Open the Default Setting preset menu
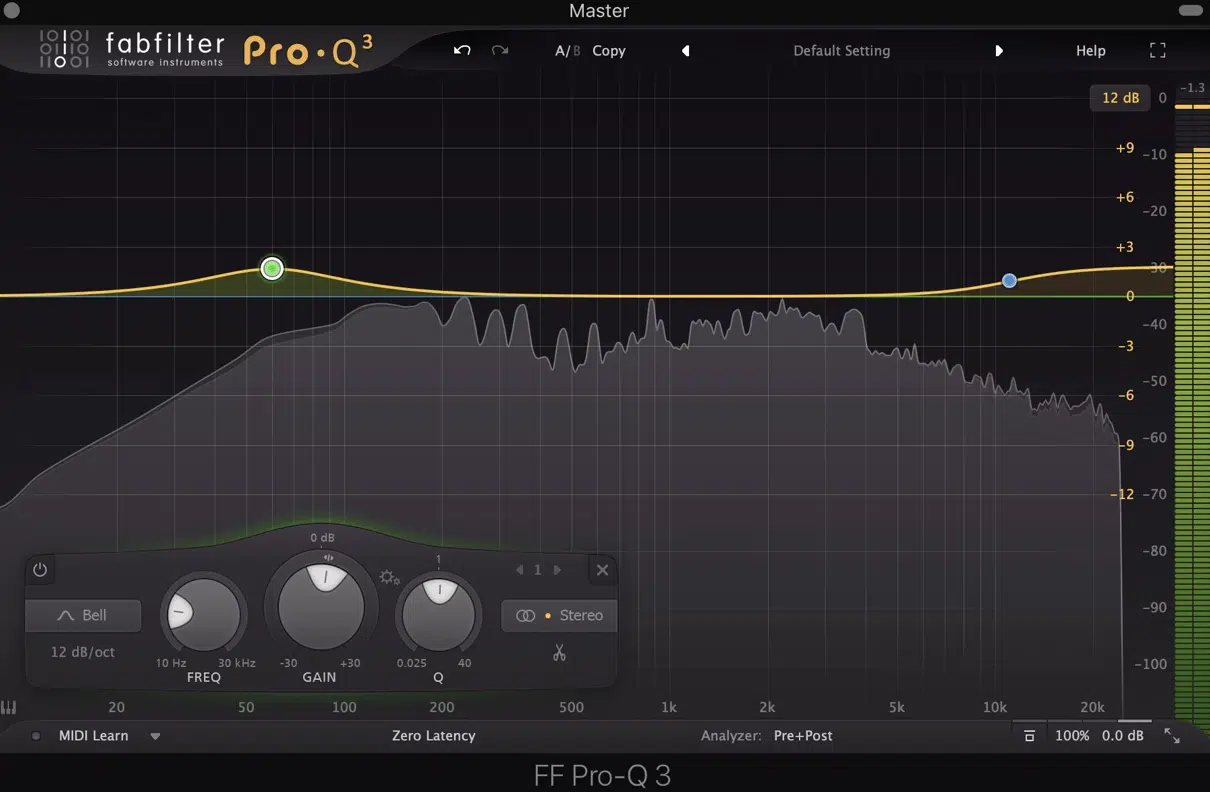This screenshot has height=792, width=1210. 841,50
